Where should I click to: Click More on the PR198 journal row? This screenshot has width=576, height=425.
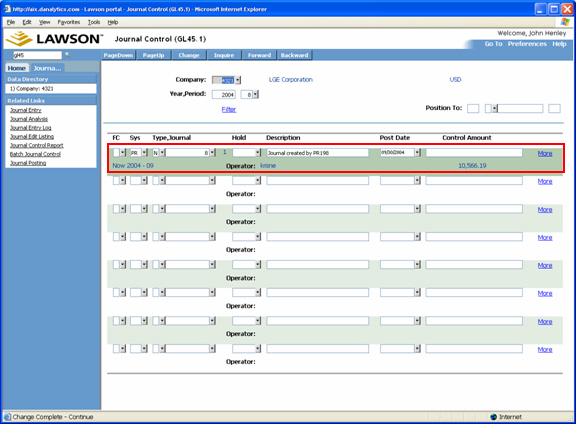pos(545,154)
